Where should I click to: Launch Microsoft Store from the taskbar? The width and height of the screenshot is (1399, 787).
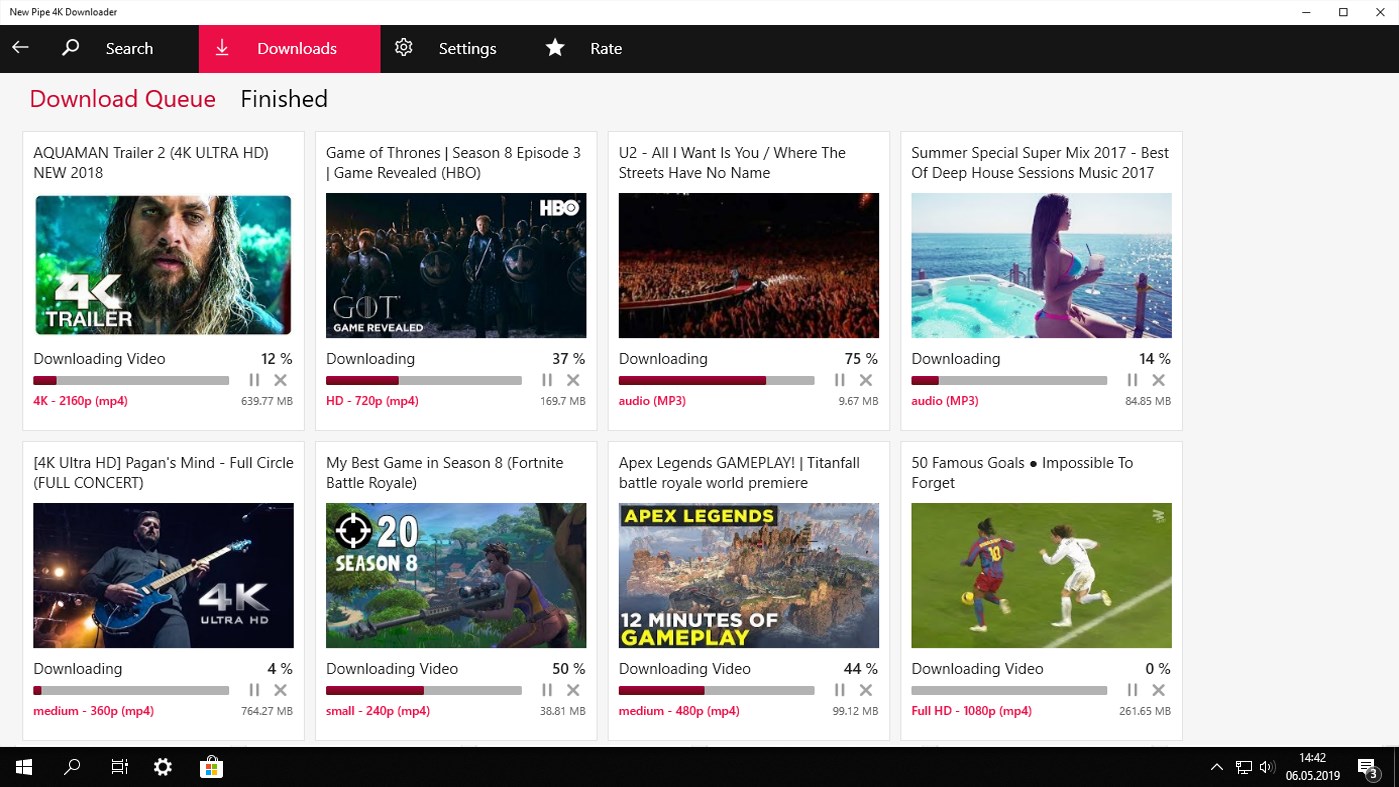[x=211, y=767]
